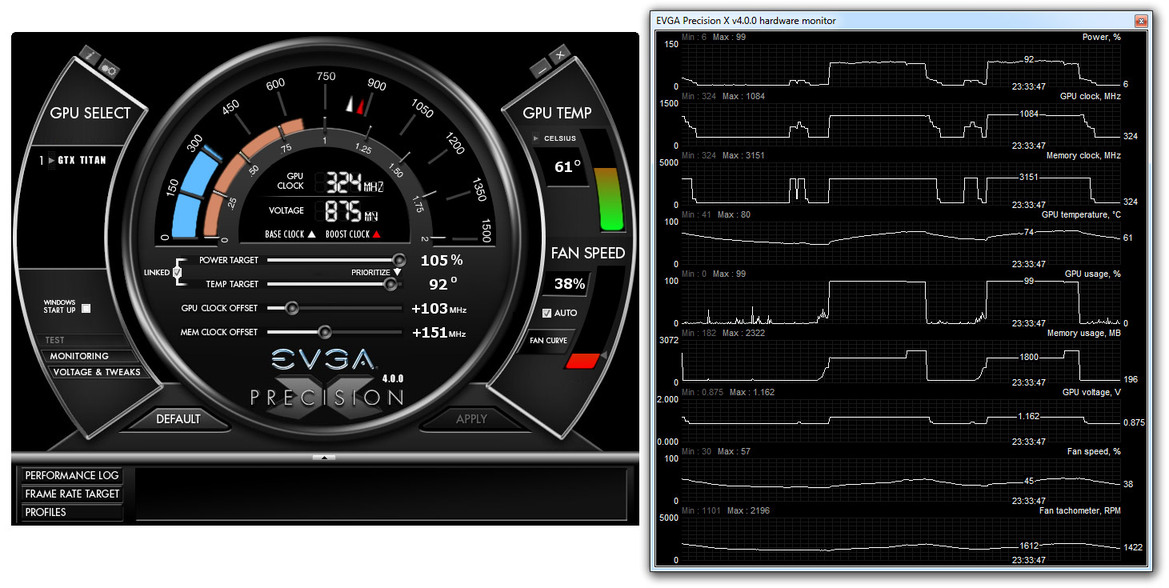This screenshot has height=588, width=1169.
Task: Click the Fan speed % graph
Action: coord(901,480)
